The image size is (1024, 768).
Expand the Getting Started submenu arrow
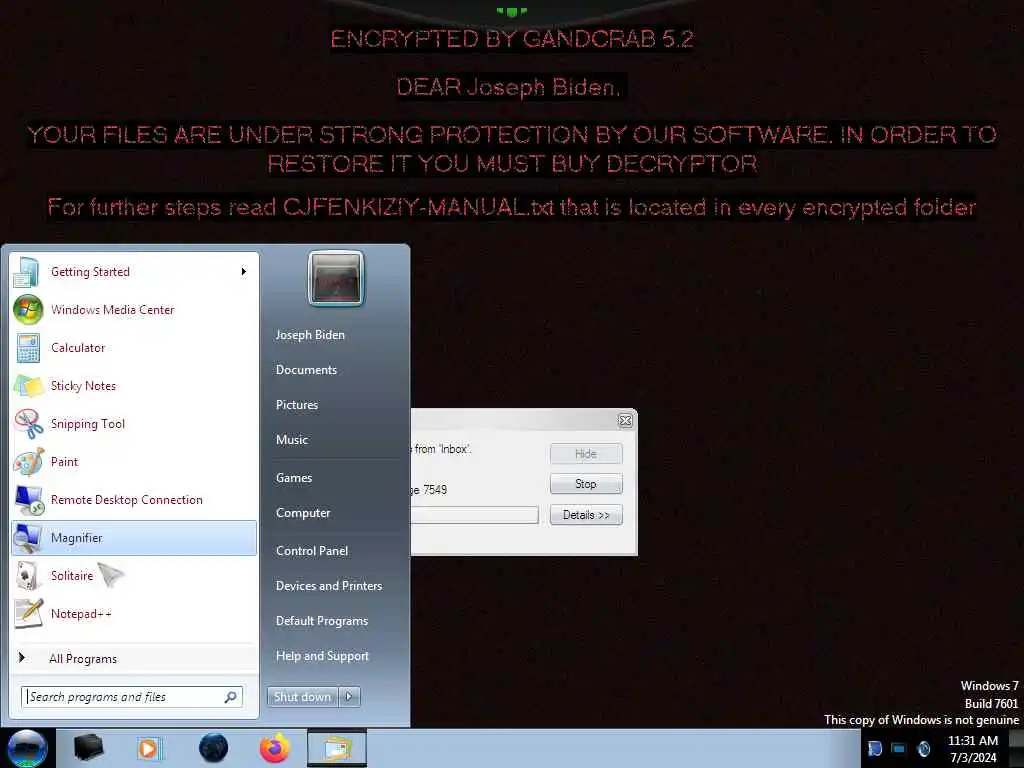(x=244, y=272)
